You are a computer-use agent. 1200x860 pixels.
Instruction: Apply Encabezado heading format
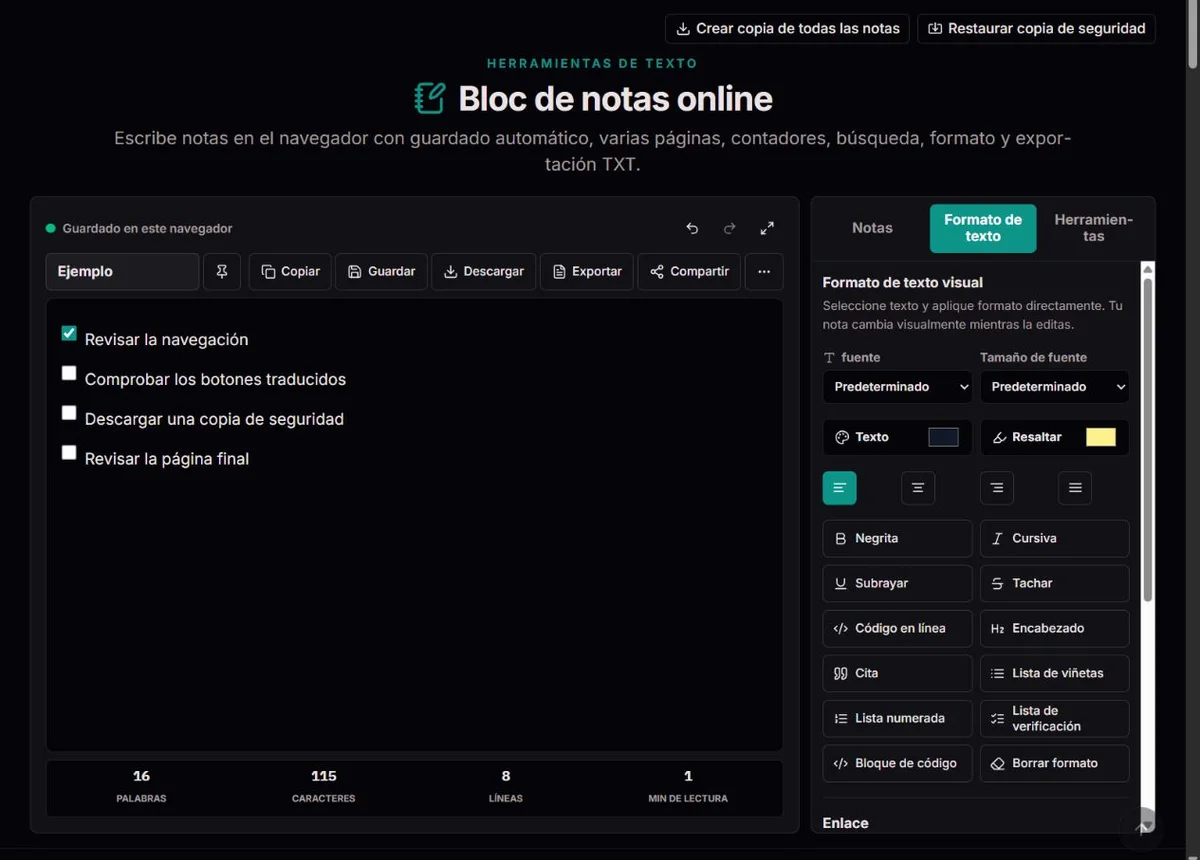tap(1054, 628)
